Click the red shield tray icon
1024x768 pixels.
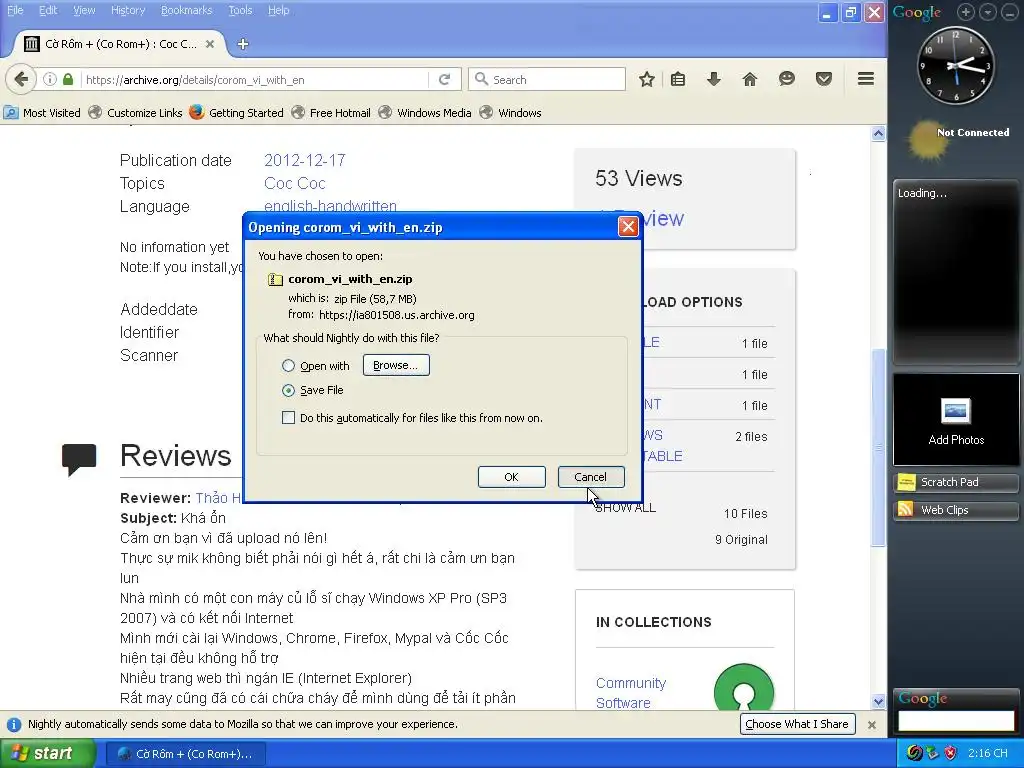coord(950,753)
